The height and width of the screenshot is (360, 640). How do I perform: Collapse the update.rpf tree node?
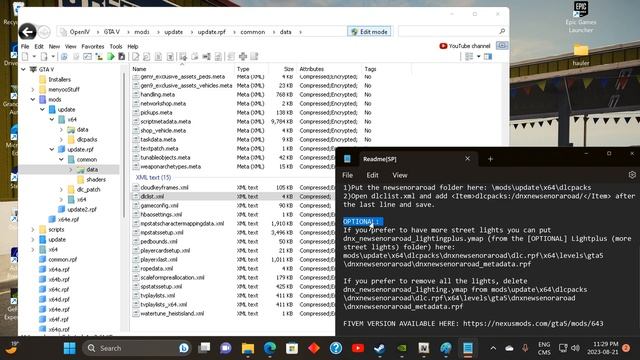pyautogui.click(x=52, y=149)
